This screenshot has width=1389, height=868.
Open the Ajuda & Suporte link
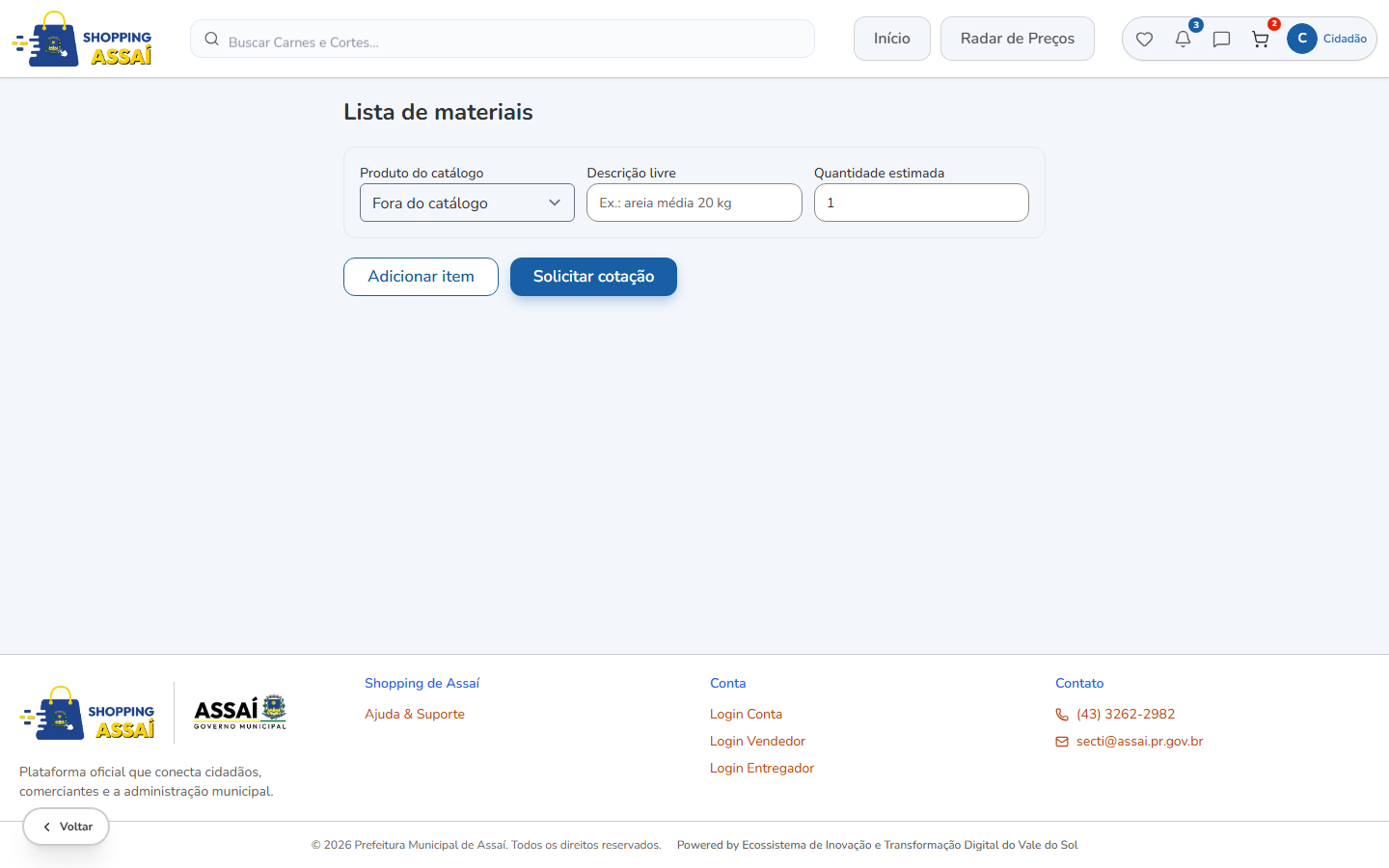pyautogui.click(x=415, y=715)
